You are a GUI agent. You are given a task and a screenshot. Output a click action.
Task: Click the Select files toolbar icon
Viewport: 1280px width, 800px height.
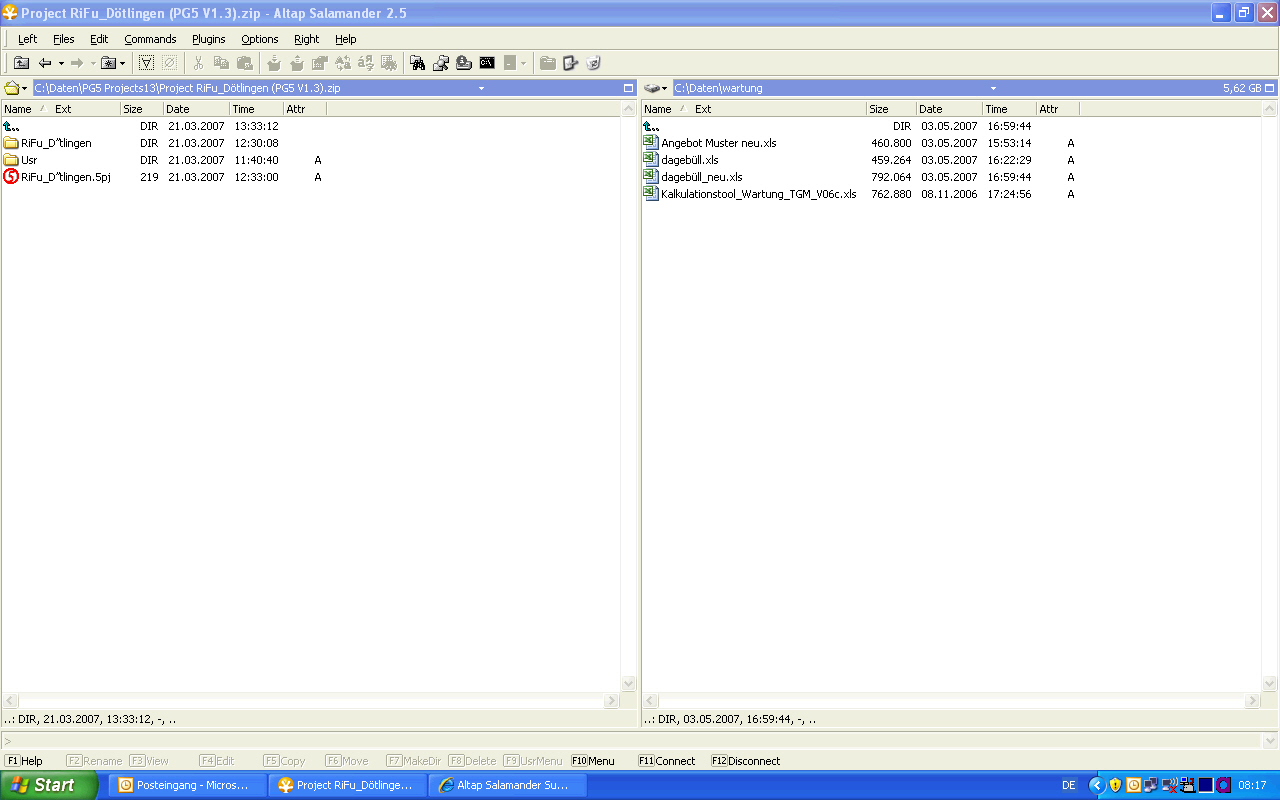click(x=146, y=63)
